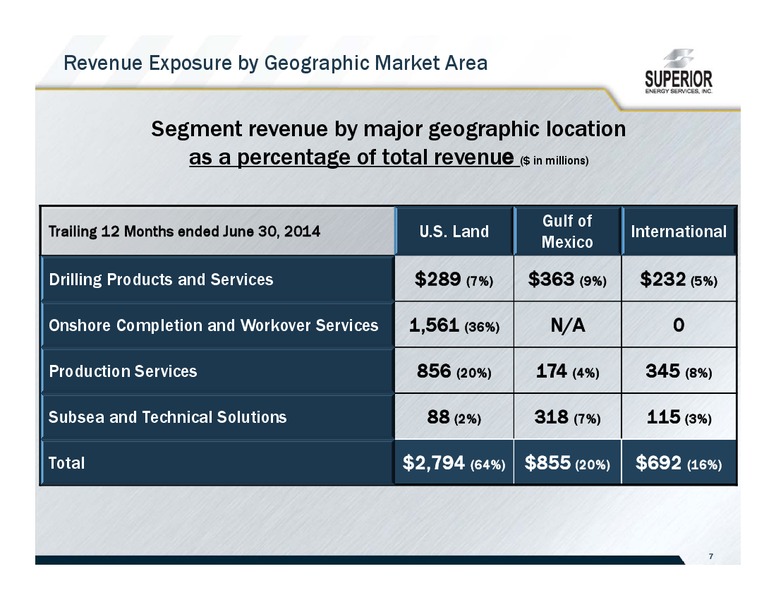The height and width of the screenshot is (600, 776).
Task: Click the '0' cell in Onshore Completion row
Action: click(679, 325)
